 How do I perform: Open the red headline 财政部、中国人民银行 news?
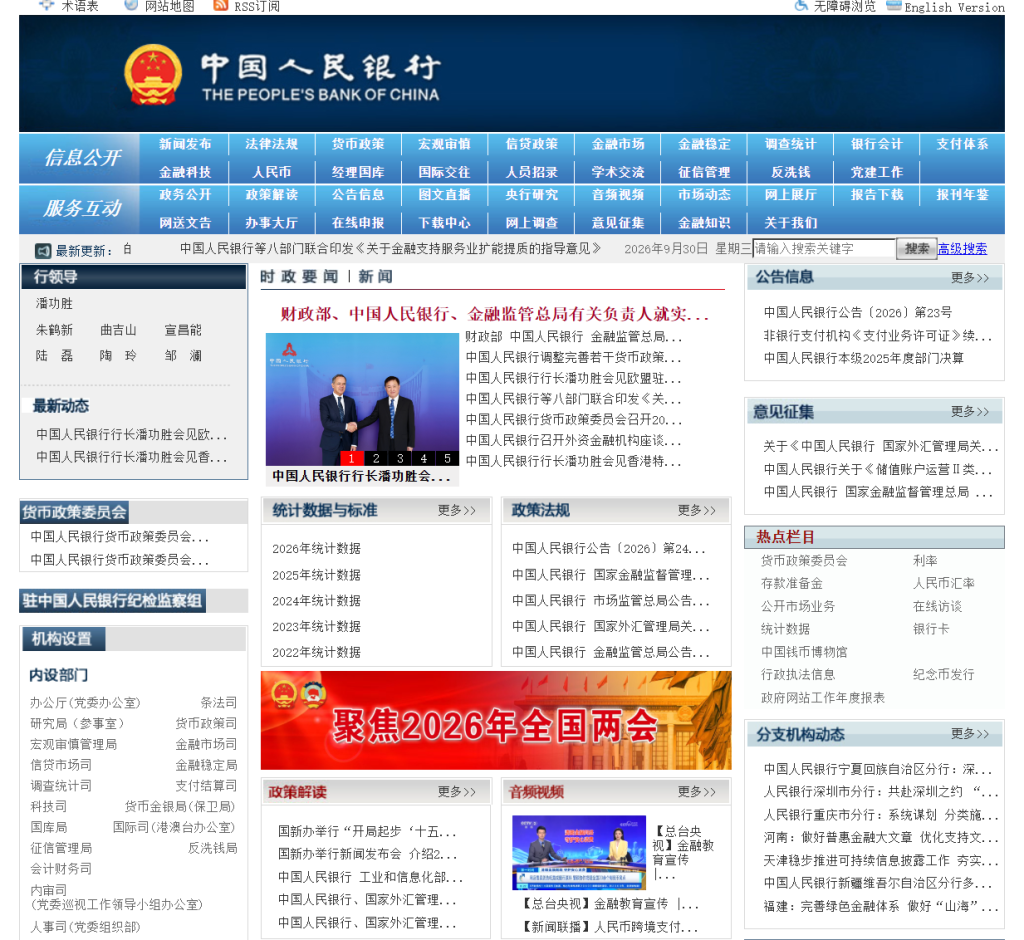tap(494, 314)
